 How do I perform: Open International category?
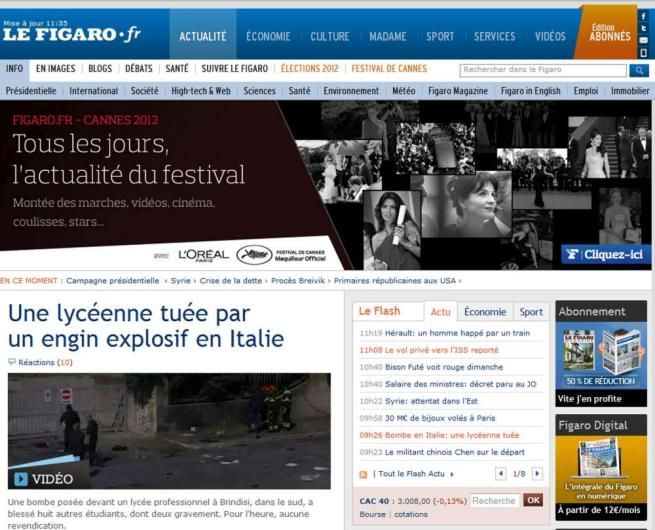pyautogui.click(x=94, y=91)
